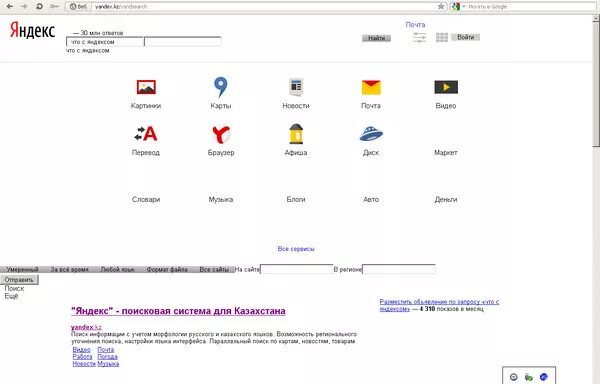Open the Деньги service link
Viewport: 600px width, 384px height.
446,199
